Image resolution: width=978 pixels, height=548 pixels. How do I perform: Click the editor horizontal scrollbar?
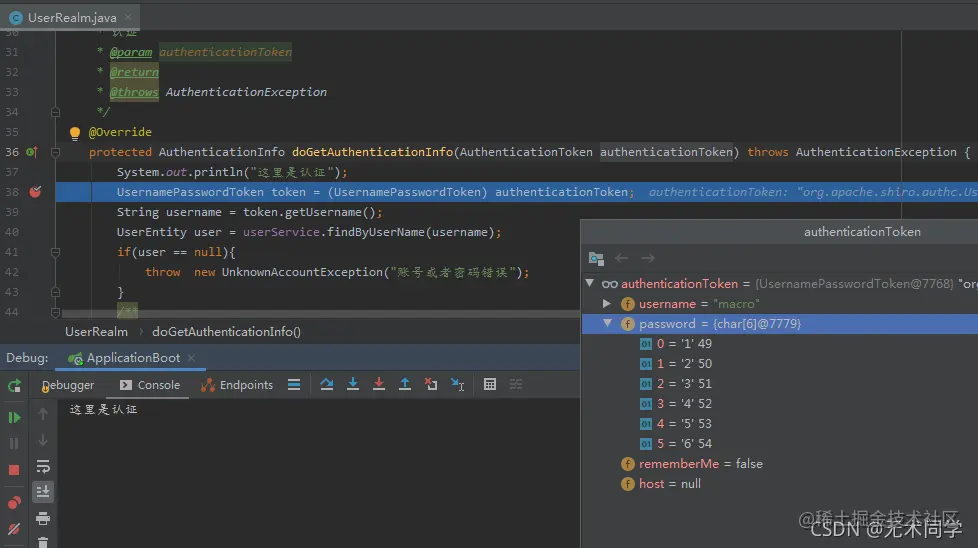(x=321, y=314)
